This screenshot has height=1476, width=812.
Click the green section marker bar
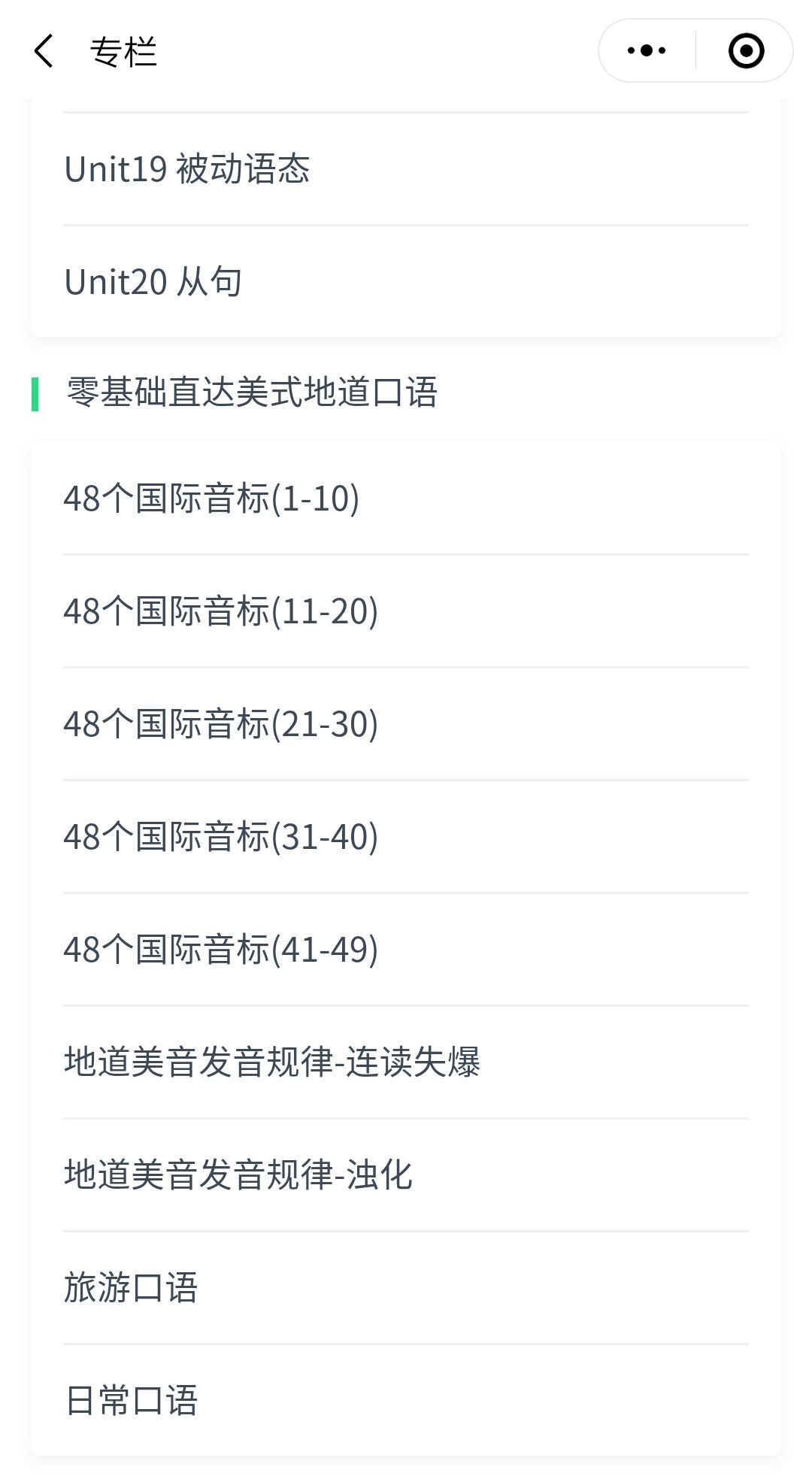coord(35,394)
